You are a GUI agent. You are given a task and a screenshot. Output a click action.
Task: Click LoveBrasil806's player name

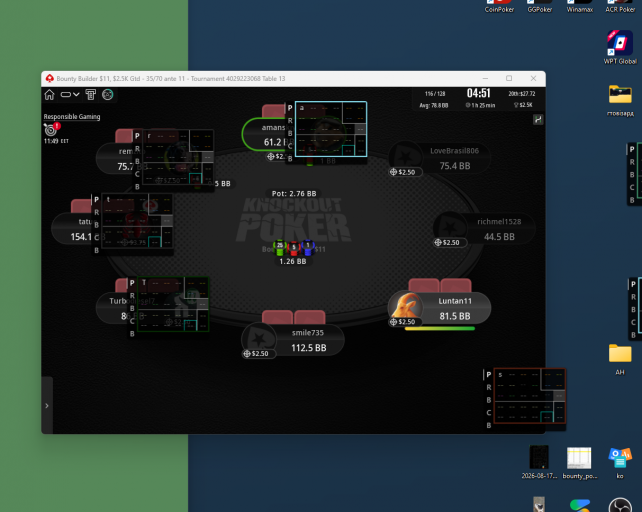[454, 151]
